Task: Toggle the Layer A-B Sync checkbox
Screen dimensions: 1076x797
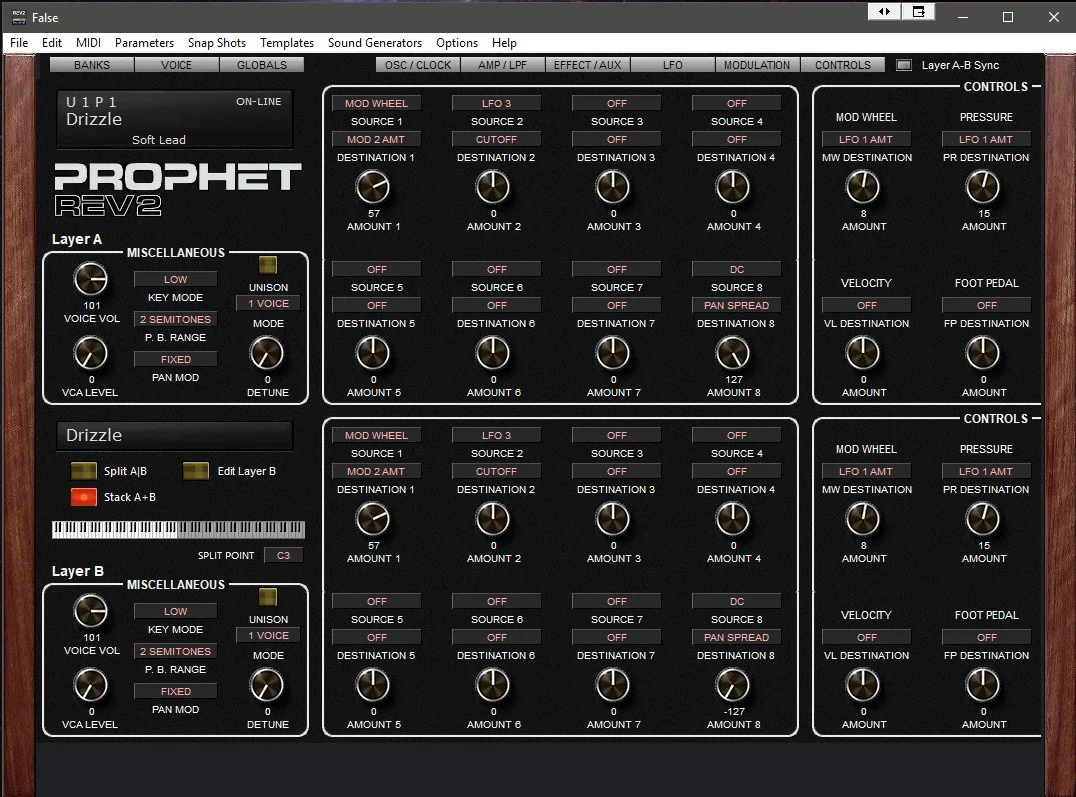Action: coord(904,65)
